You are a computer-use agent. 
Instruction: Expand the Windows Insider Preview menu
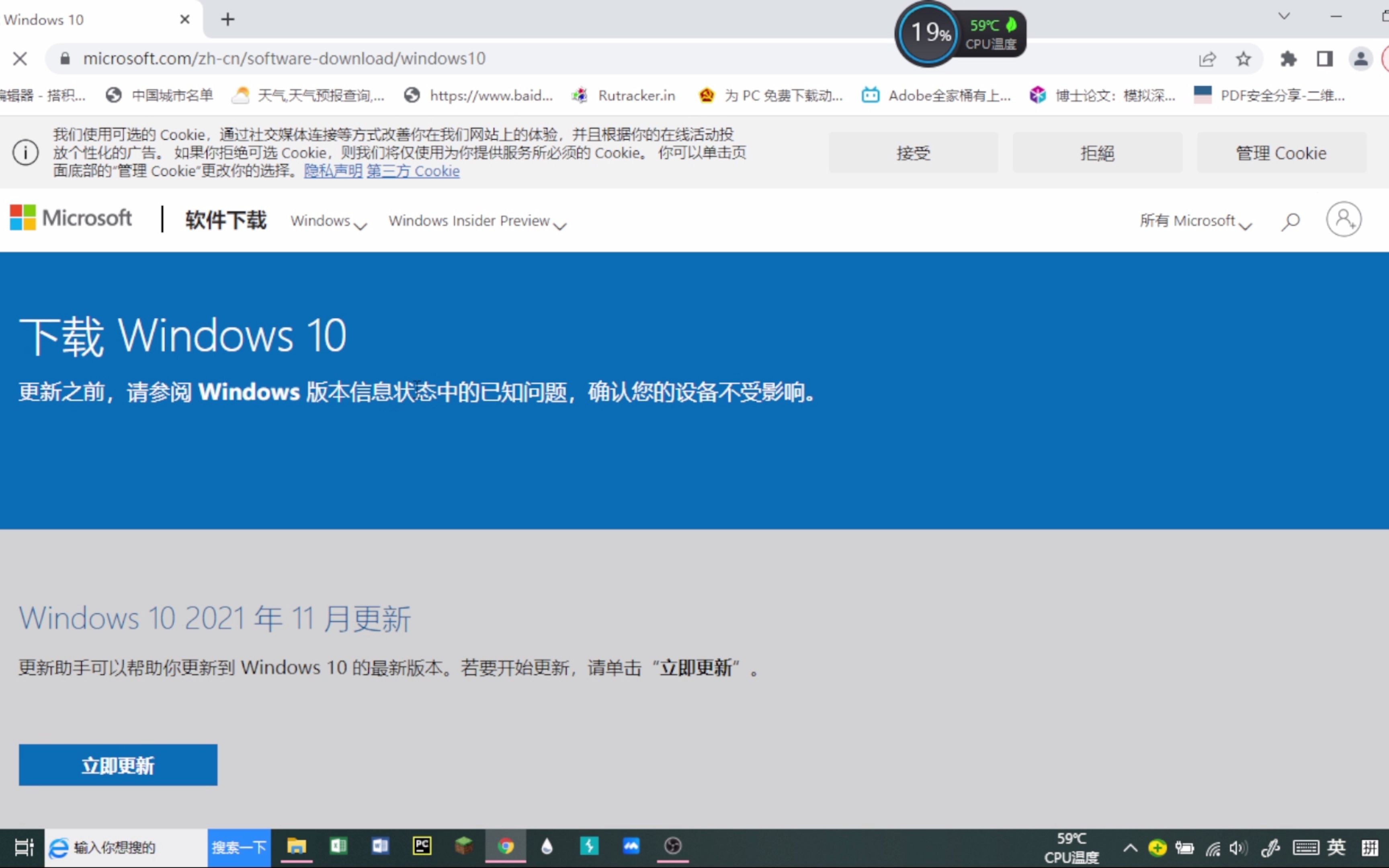click(477, 221)
